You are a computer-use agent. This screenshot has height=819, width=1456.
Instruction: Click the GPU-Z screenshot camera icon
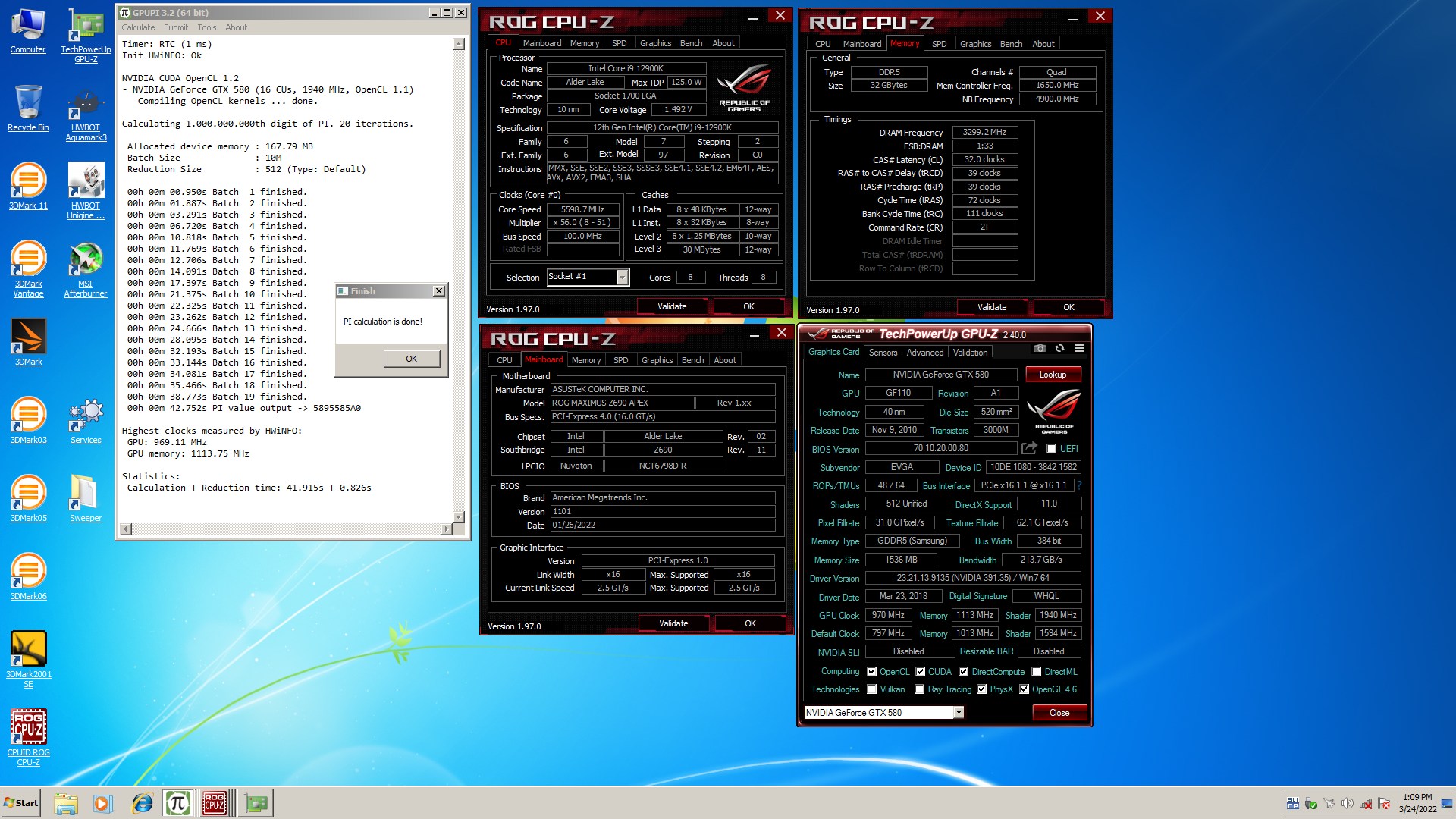1040,349
